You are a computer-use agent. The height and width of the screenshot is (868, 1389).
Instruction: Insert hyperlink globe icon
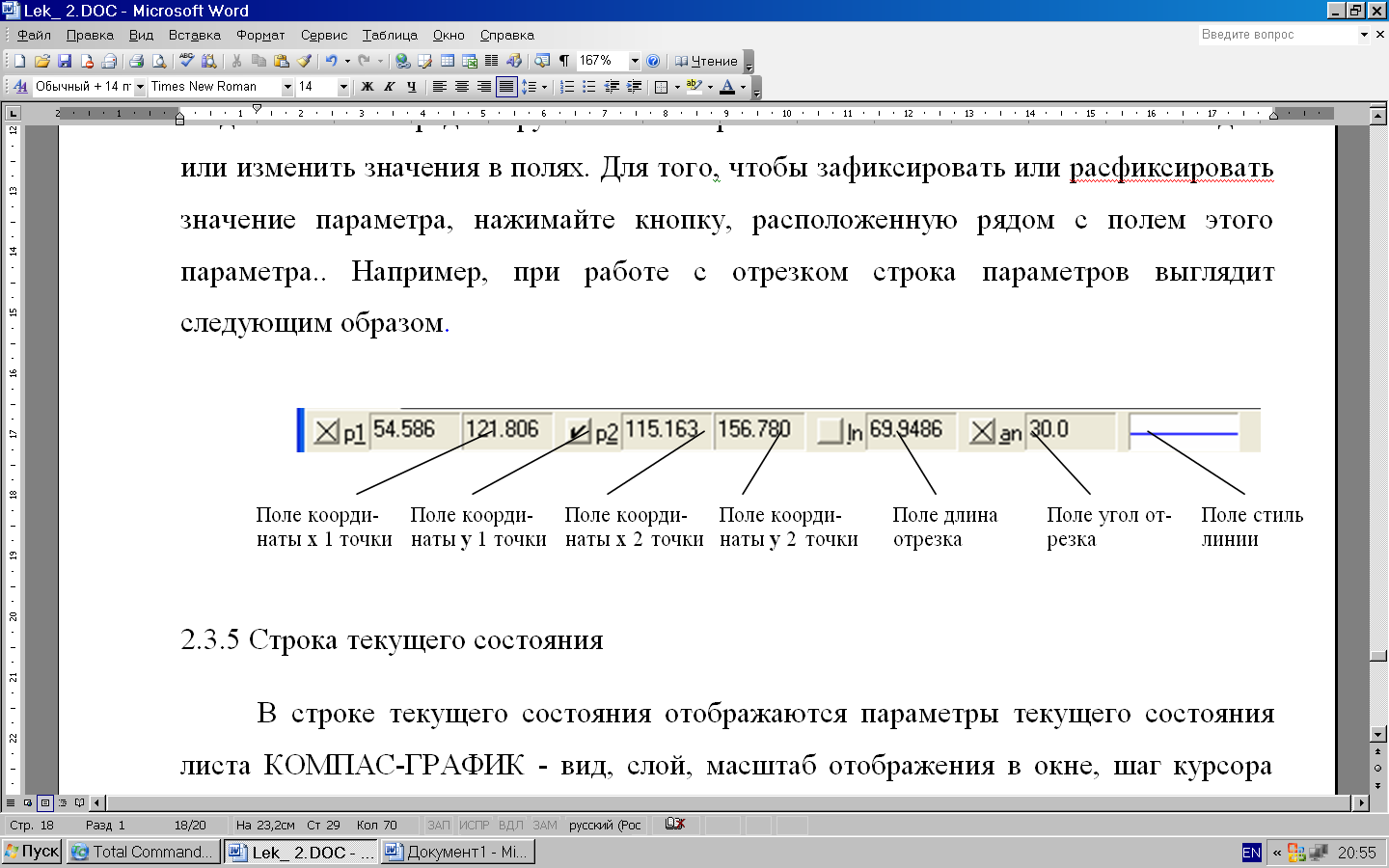pos(402,61)
